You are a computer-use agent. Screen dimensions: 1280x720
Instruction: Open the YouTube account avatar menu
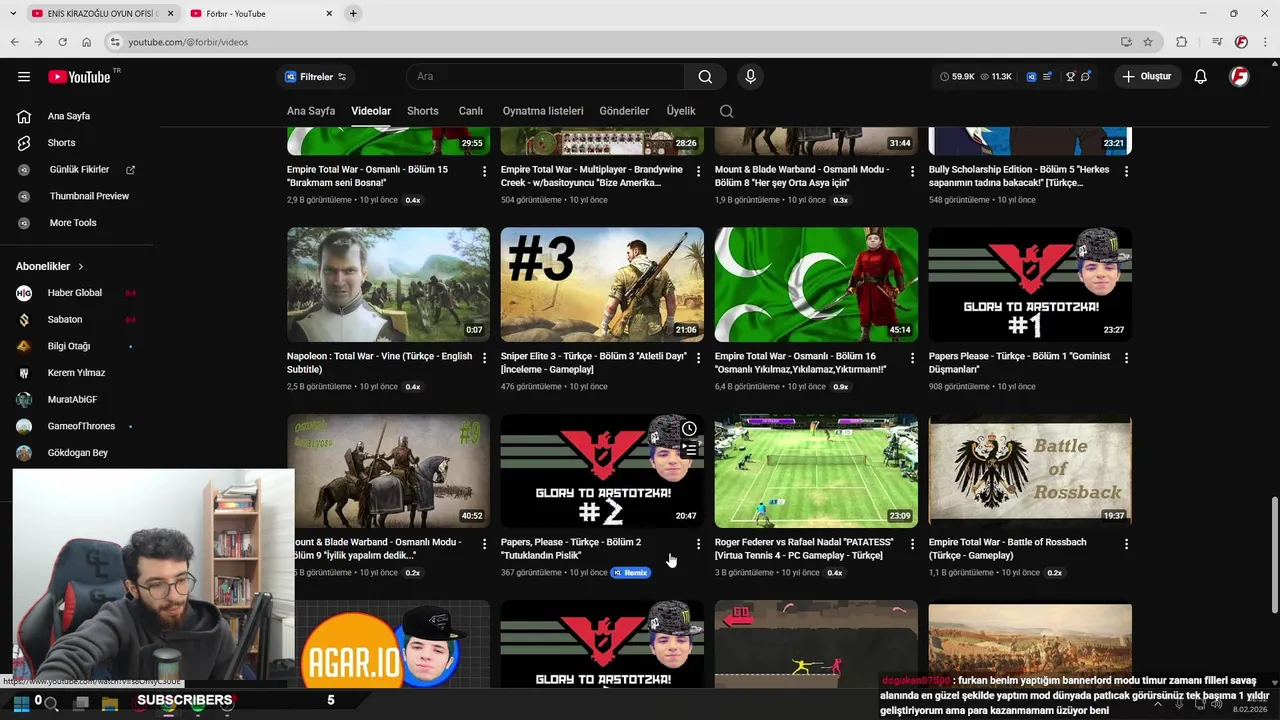[x=1239, y=77]
